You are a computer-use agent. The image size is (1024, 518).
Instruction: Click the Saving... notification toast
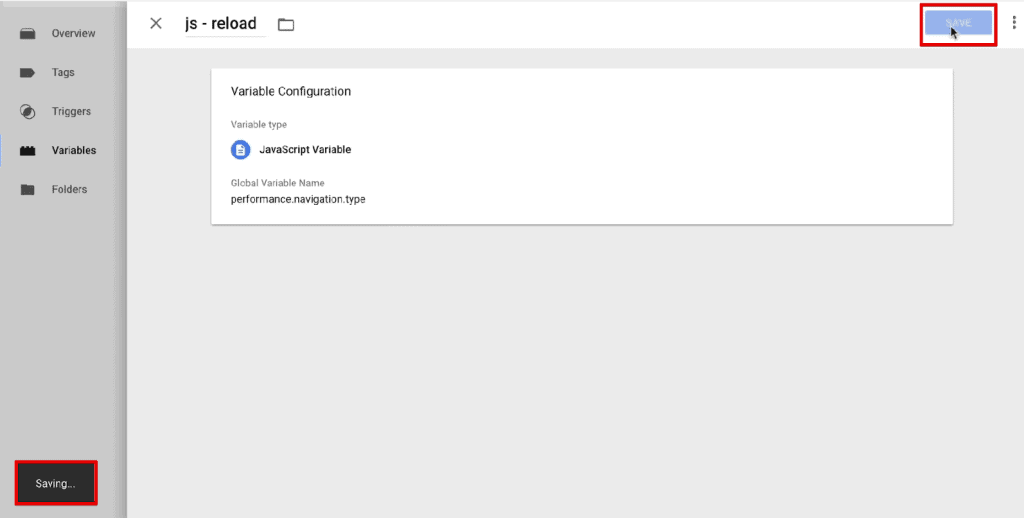pyautogui.click(x=56, y=483)
